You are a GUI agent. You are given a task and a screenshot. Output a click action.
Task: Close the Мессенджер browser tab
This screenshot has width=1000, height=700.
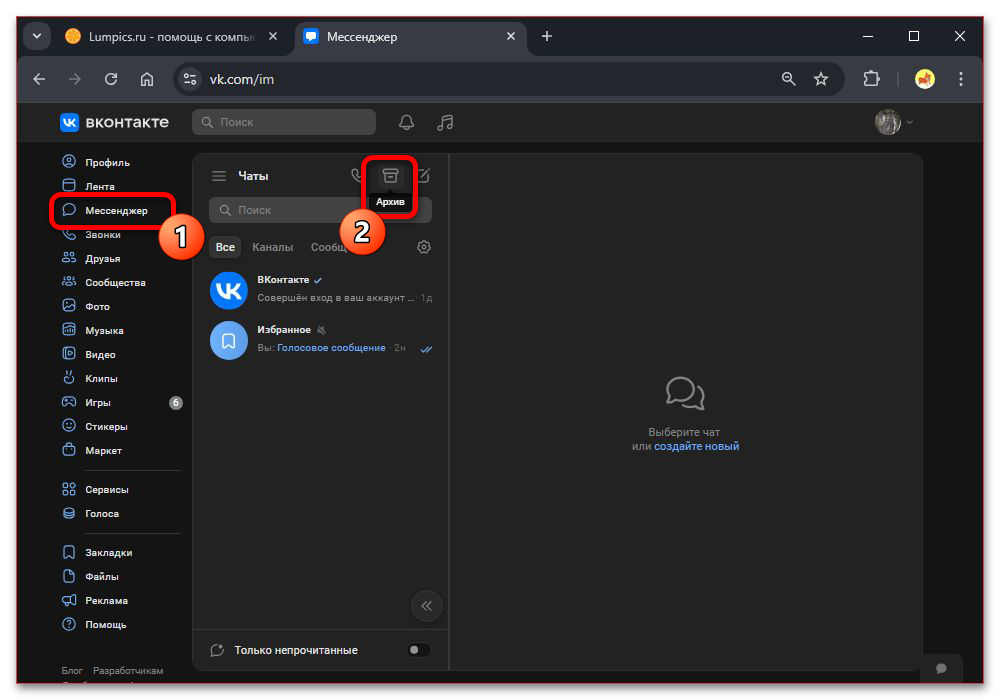[511, 36]
